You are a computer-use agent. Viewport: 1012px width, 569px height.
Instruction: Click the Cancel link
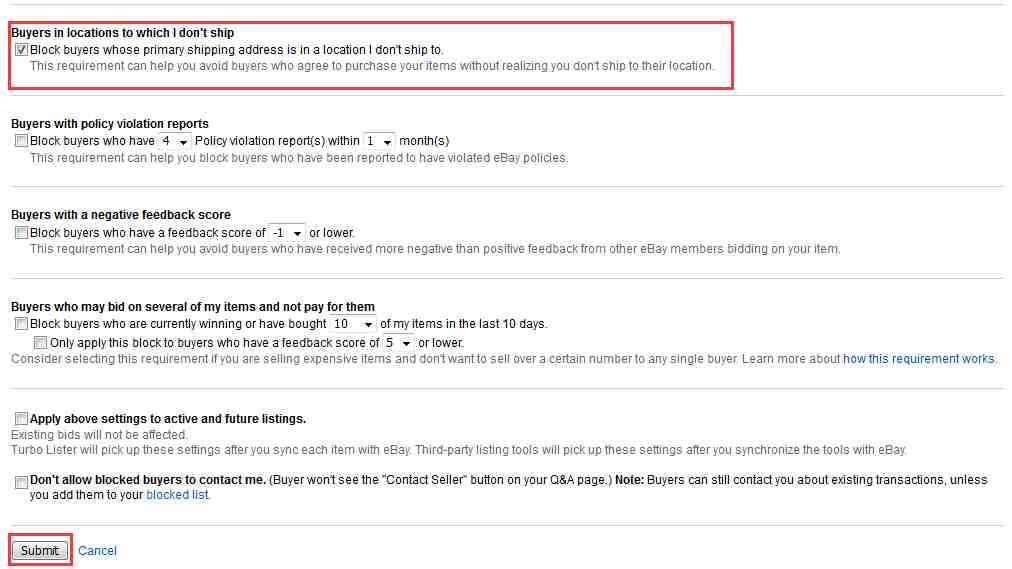[97, 550]
